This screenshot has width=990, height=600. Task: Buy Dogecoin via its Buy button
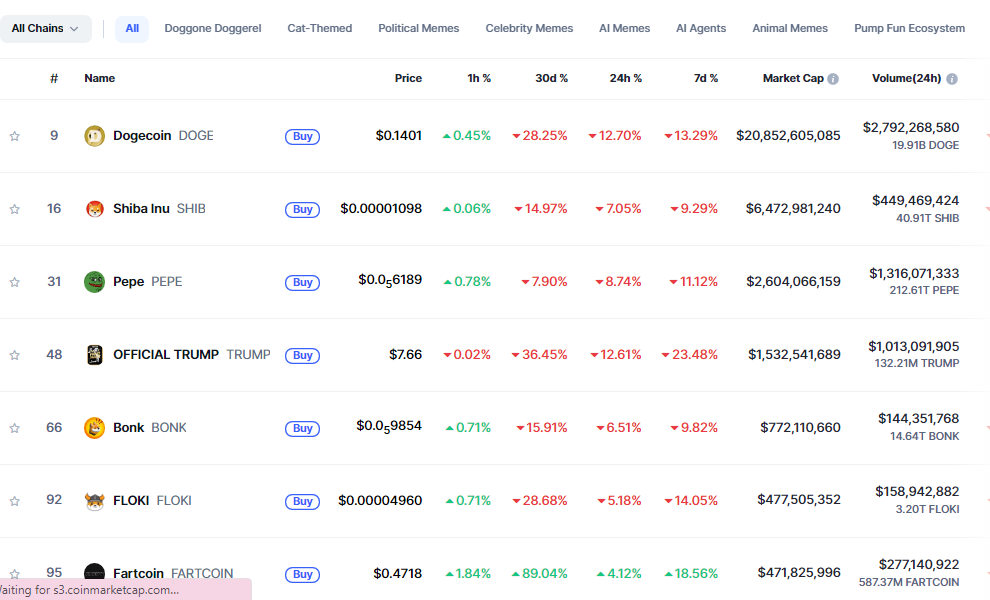coord(302,136)
